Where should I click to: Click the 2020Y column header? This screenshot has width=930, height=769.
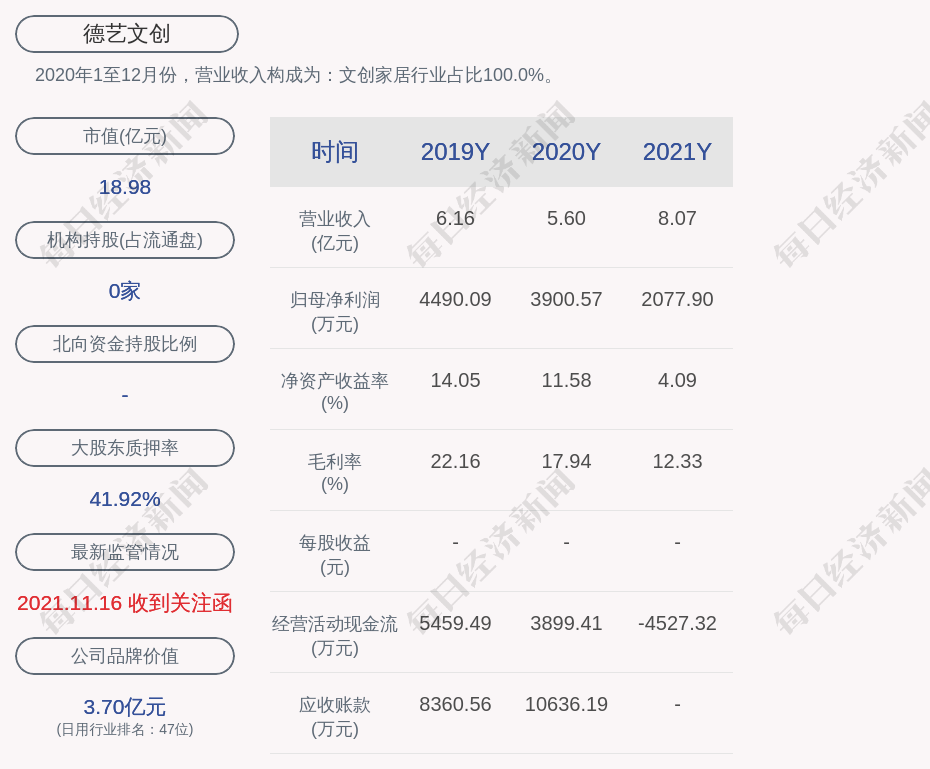tap(566, 152)
